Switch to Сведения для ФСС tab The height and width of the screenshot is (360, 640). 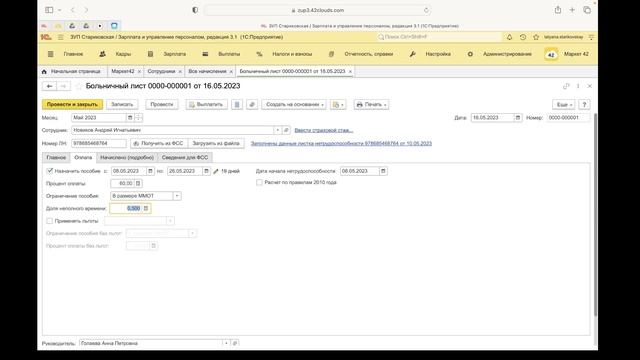(185, 157)
